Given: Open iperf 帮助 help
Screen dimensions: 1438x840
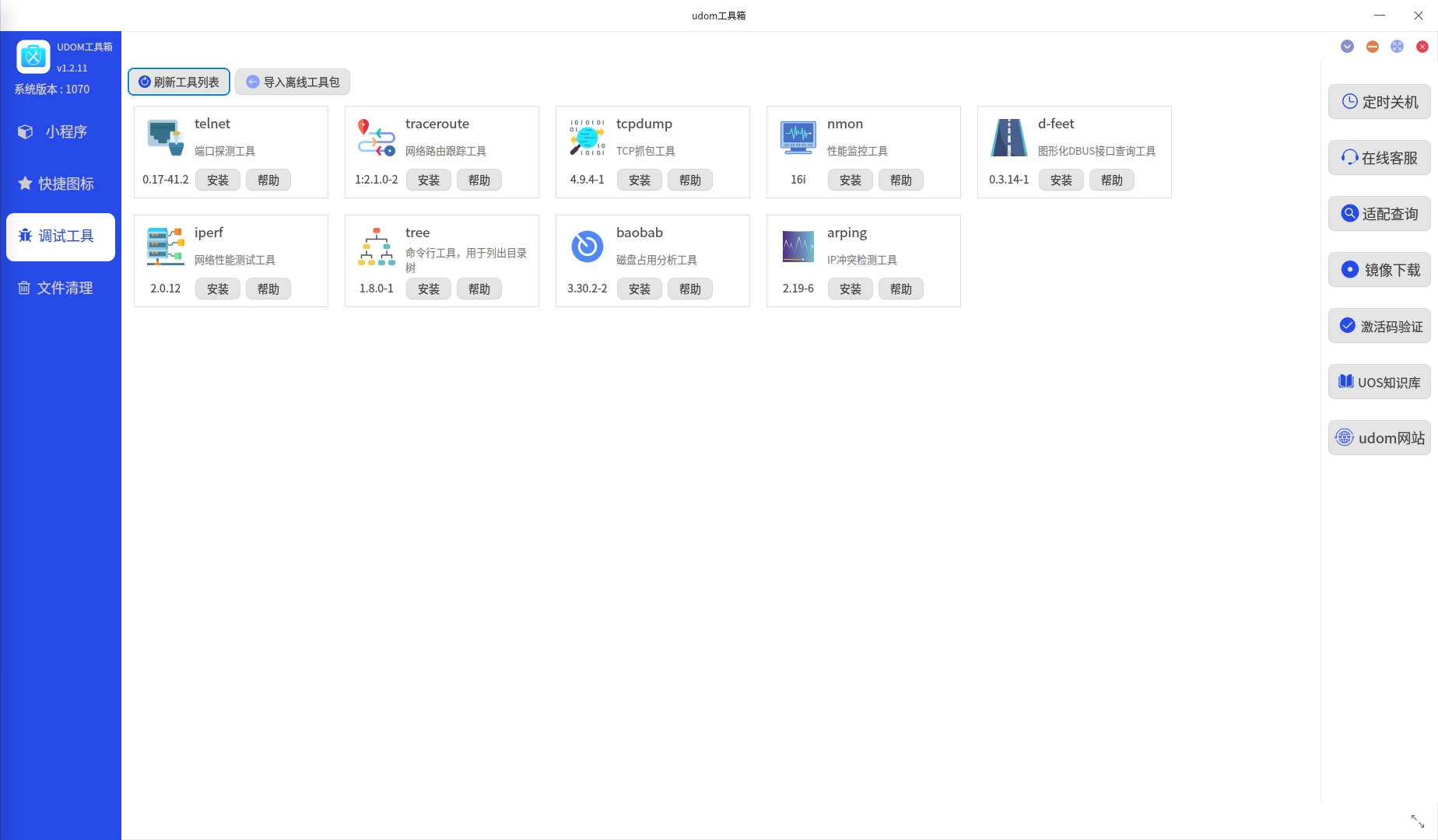Looking at the screenshot, I should 268,289.
